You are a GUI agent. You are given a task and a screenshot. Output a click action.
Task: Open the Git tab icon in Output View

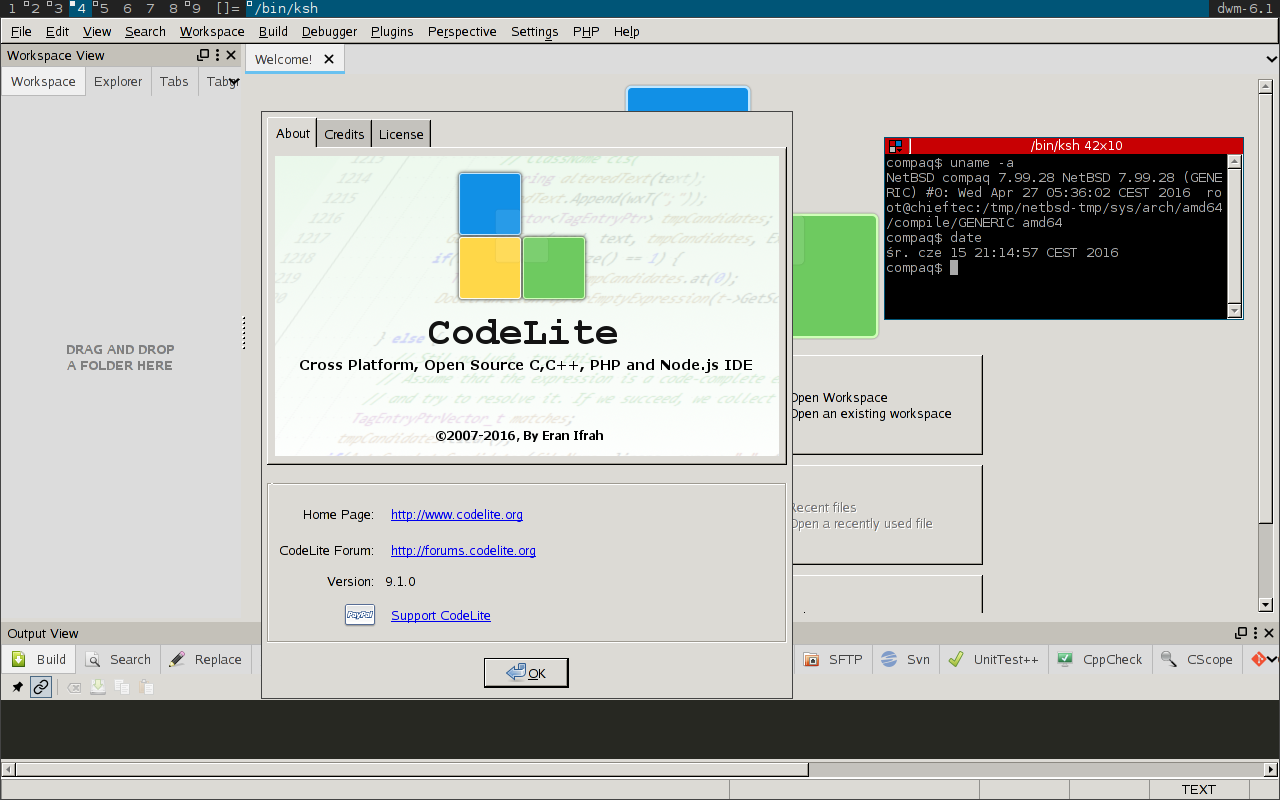click(1258, 659)
